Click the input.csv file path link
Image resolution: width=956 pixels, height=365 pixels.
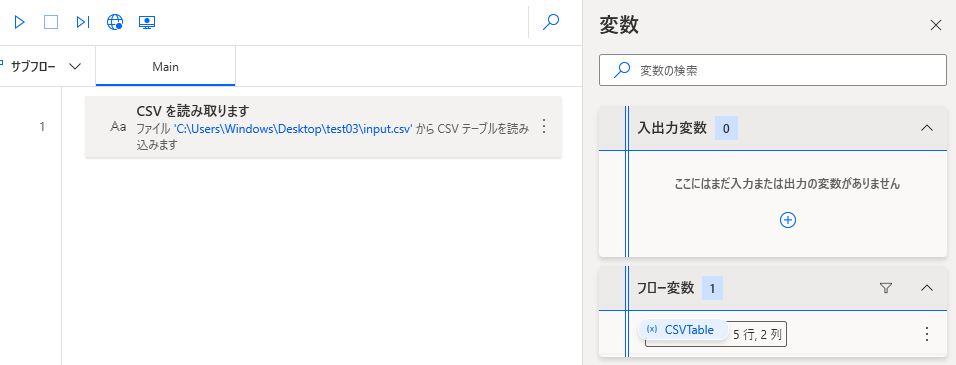click(293, 129)
